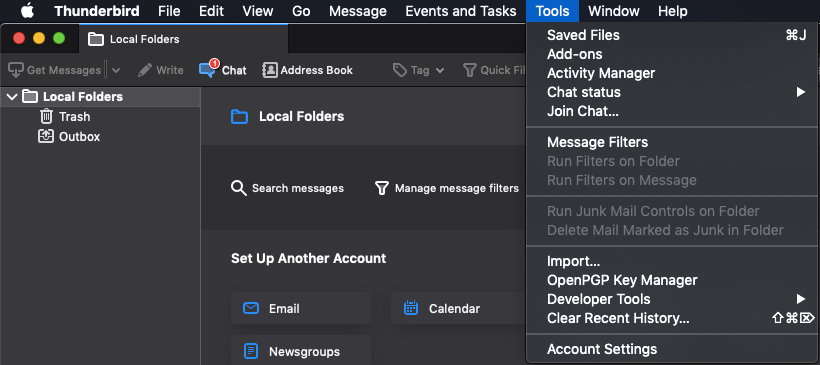820x365 pixels.
Task: Click the Tag label icon
Action: click(400, 70)
